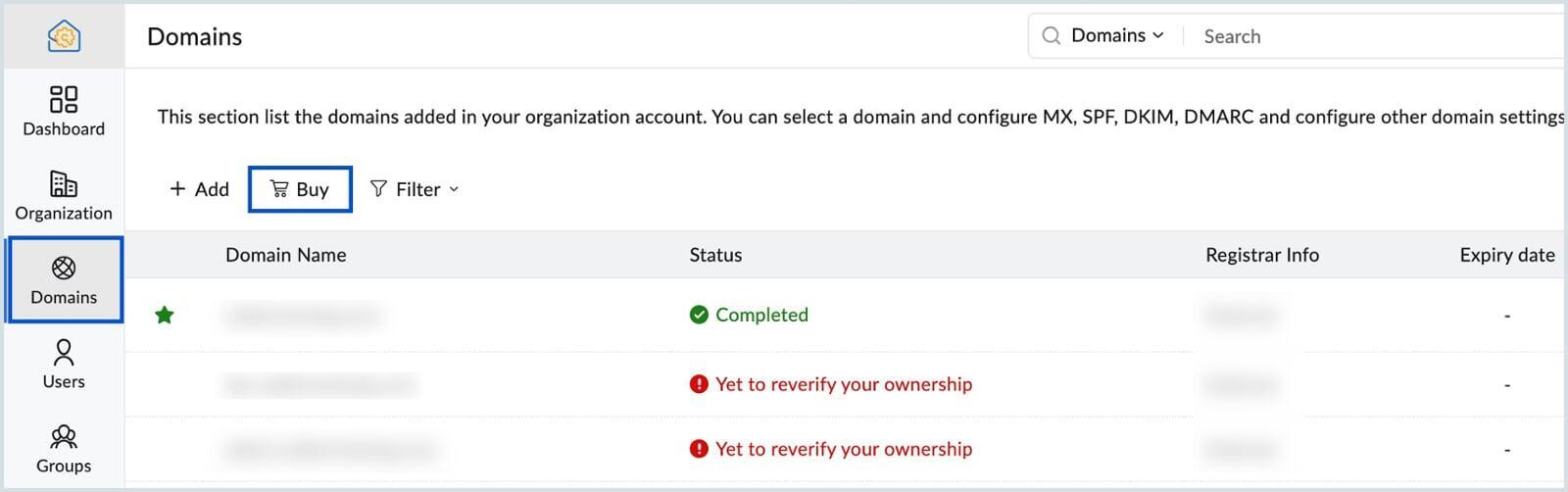Click the Buy domain button

tap(300, 189)
